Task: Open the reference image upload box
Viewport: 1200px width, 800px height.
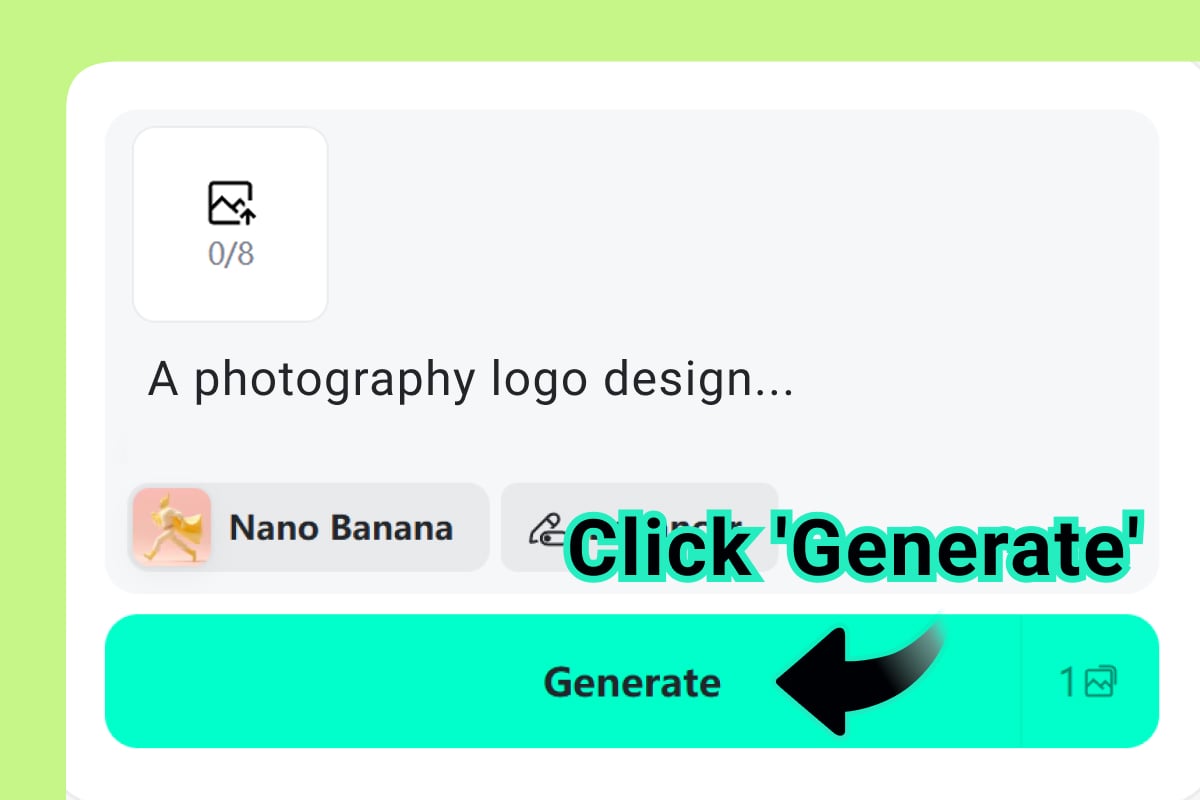Action: [x=230, y=224]
